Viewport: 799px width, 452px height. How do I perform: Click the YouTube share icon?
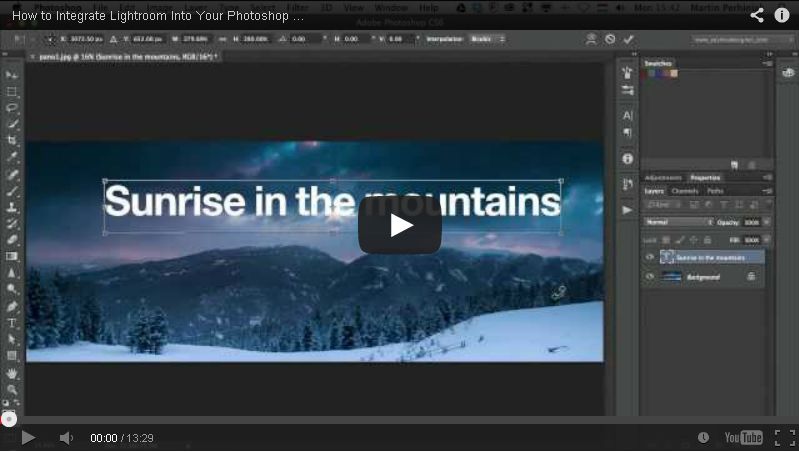click(757, 15)
